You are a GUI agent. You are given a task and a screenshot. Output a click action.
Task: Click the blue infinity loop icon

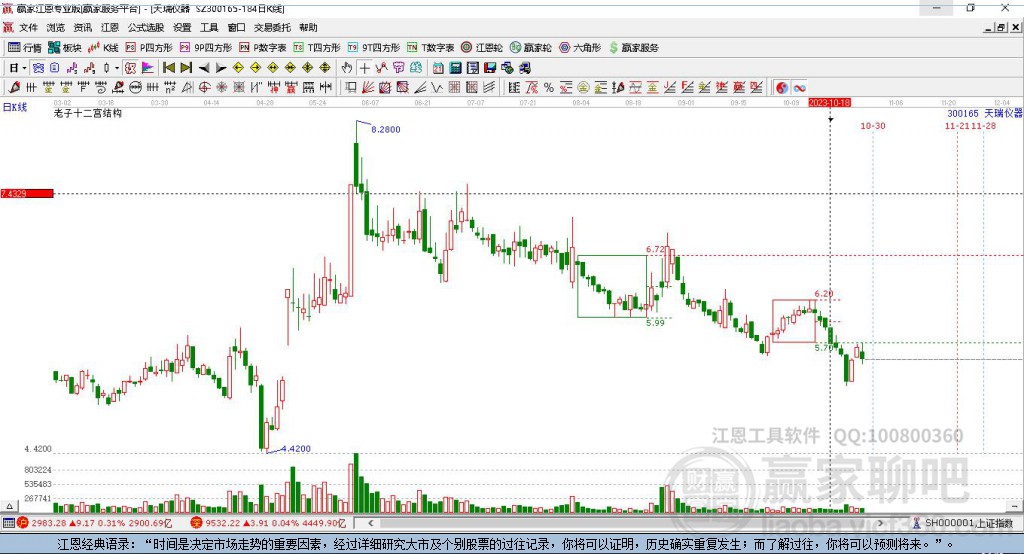(x=799, y=88)
